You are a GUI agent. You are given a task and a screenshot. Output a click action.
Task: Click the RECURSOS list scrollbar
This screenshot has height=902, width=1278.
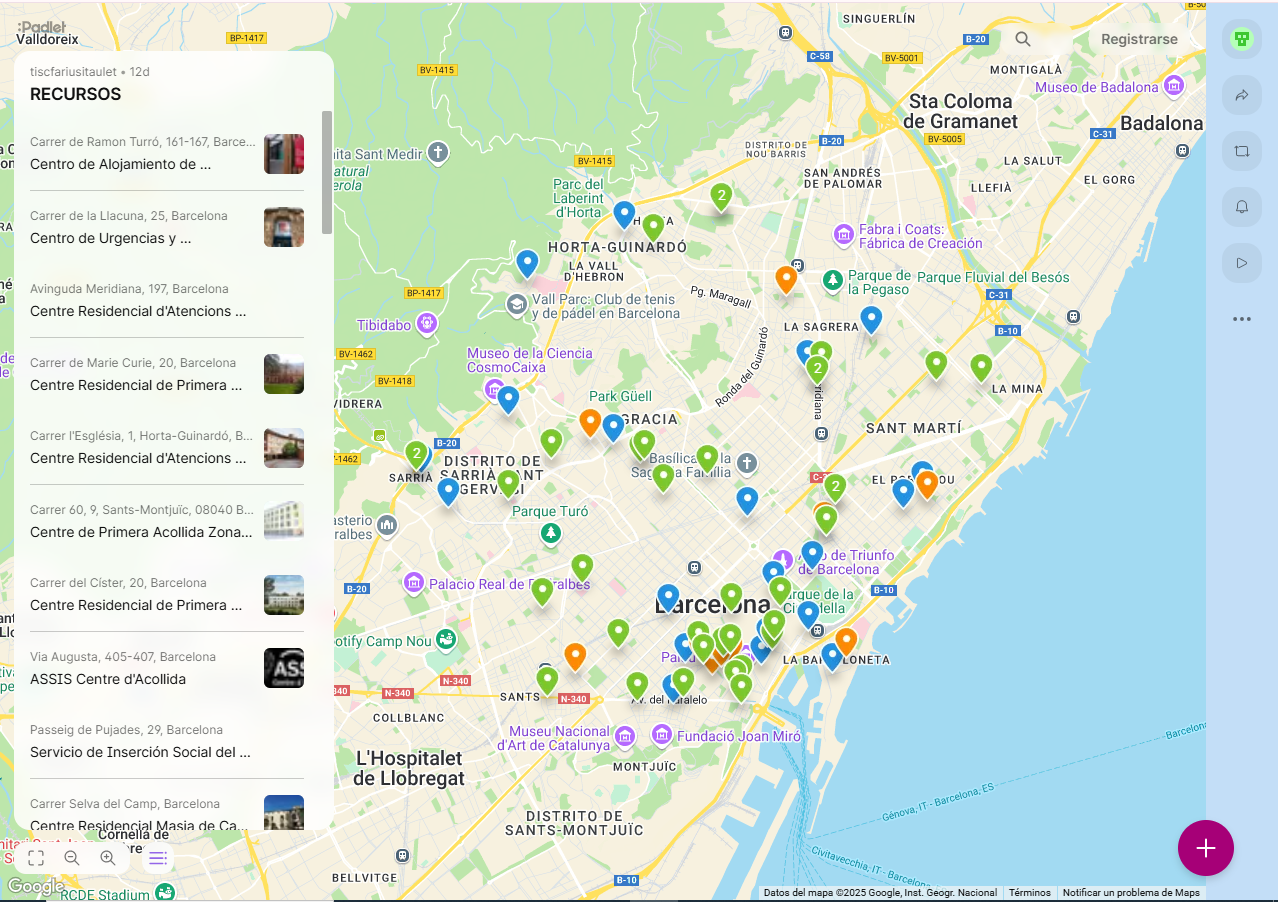pos(327,172)
